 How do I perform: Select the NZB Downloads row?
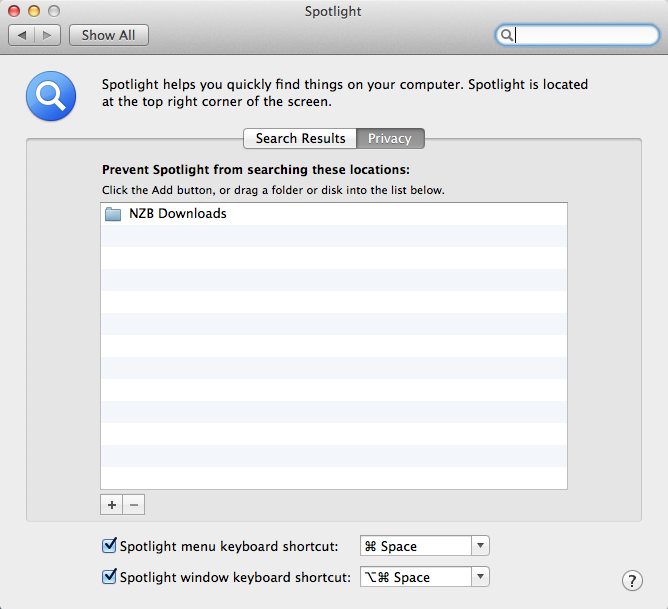tap(334, 214)
